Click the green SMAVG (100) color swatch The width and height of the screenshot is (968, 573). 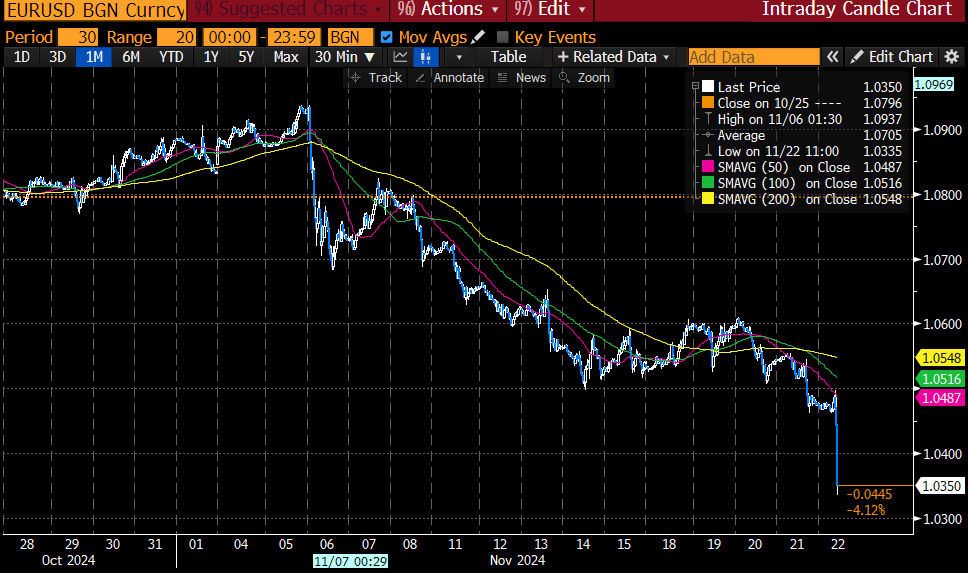click(x=707, y=183)
